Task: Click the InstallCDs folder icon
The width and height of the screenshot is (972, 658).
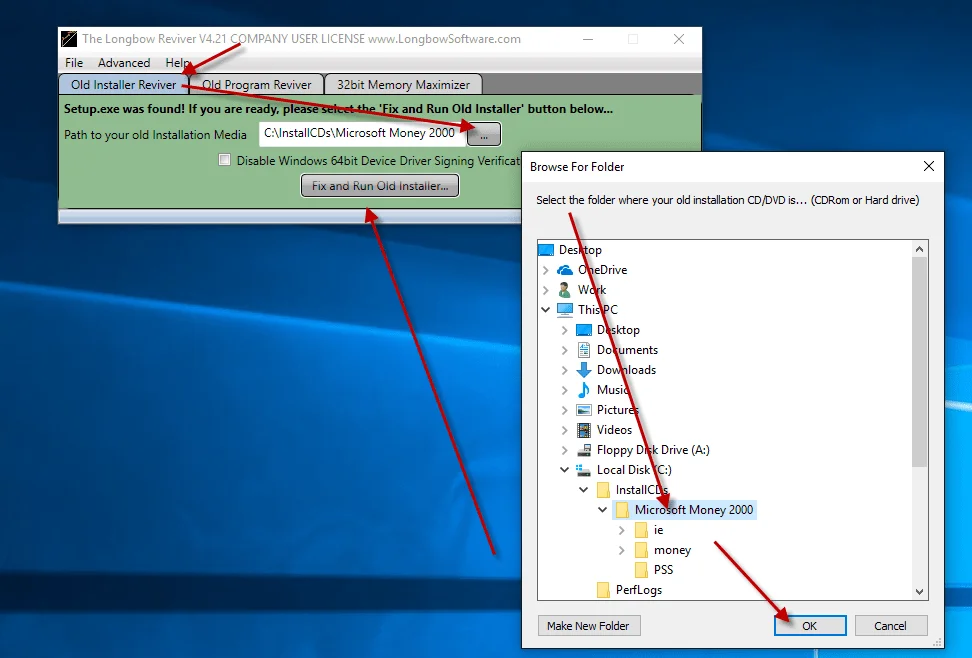Action: pyautogui.click(x=603, y=490)
